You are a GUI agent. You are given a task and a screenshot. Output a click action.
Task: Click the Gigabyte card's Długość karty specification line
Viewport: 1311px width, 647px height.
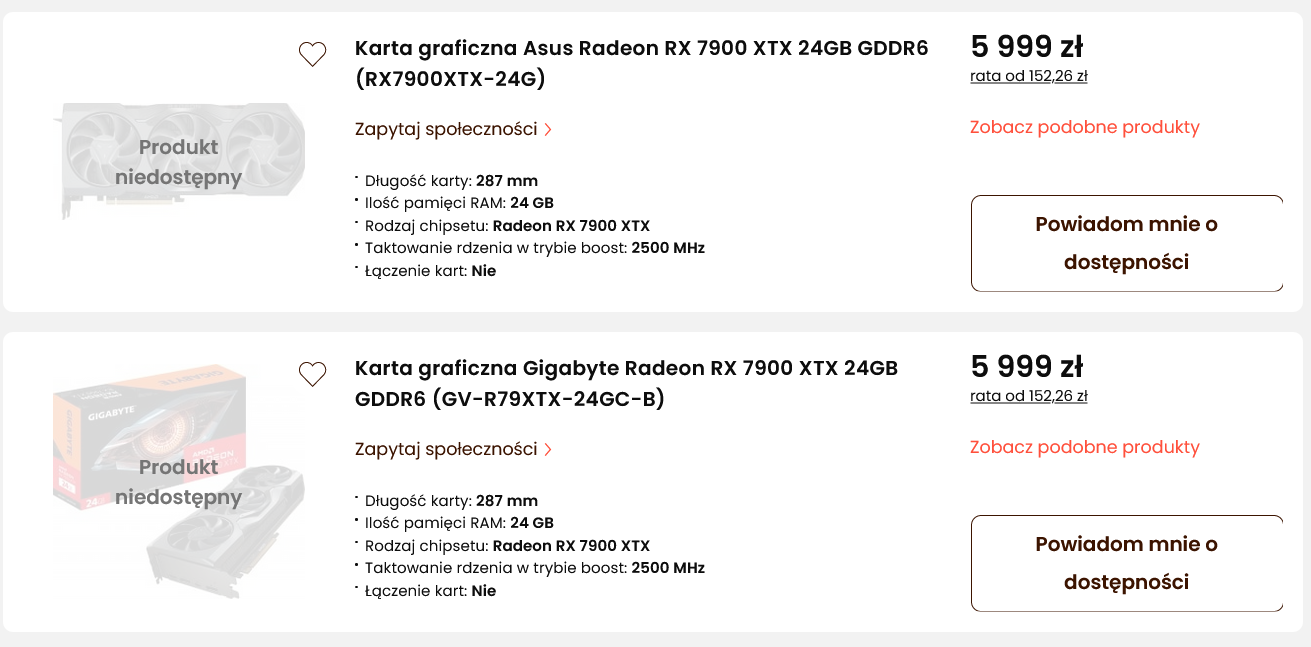[451, 501]
